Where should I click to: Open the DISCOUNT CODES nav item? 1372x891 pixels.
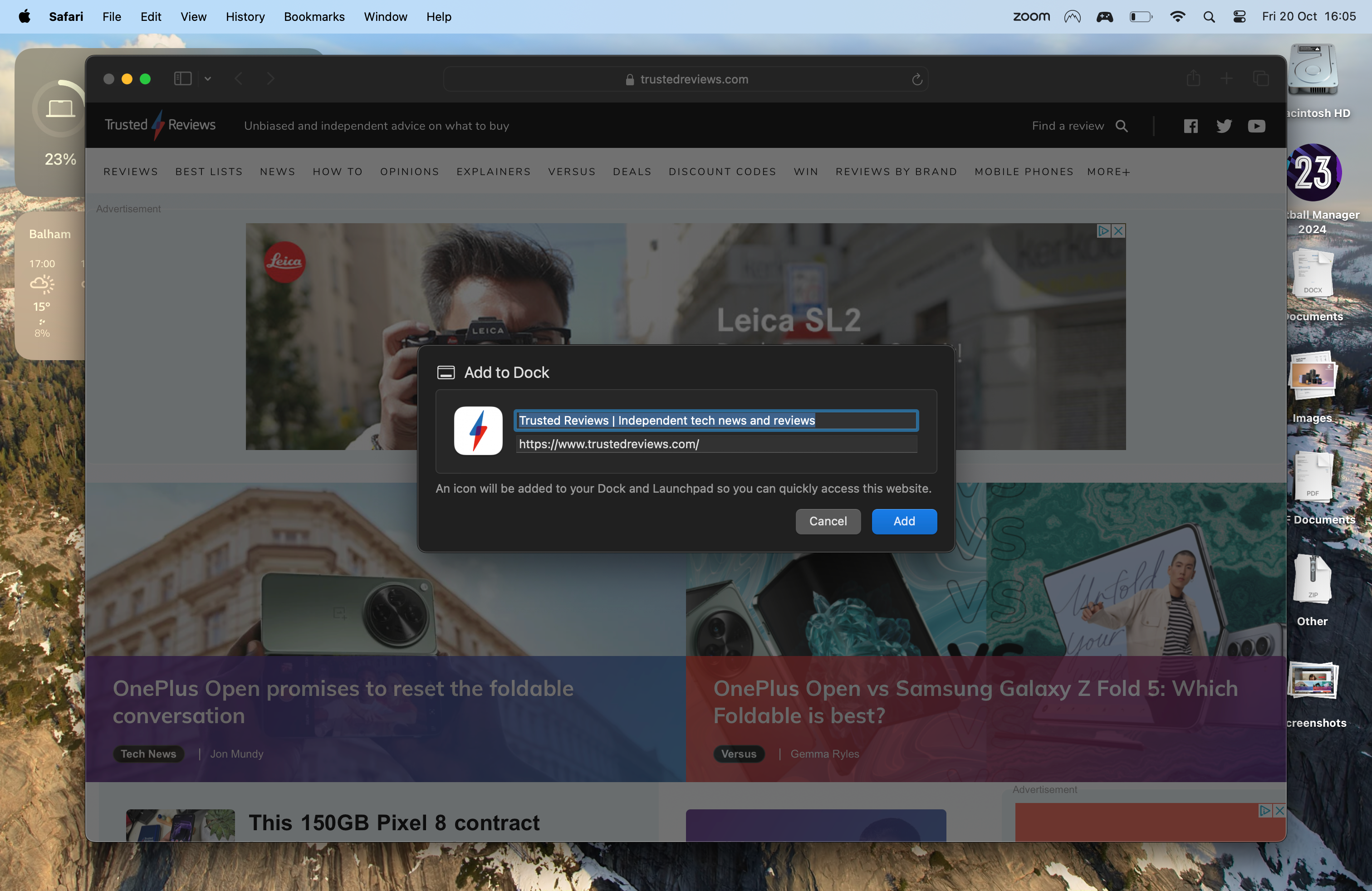[x=722, y=172]
